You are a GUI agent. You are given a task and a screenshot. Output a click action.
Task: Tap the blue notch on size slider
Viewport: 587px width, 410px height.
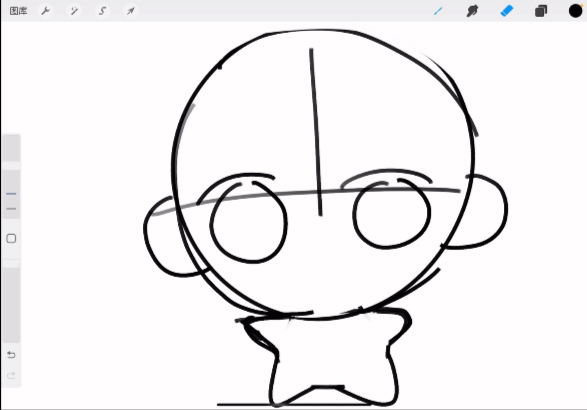point(11,194)
